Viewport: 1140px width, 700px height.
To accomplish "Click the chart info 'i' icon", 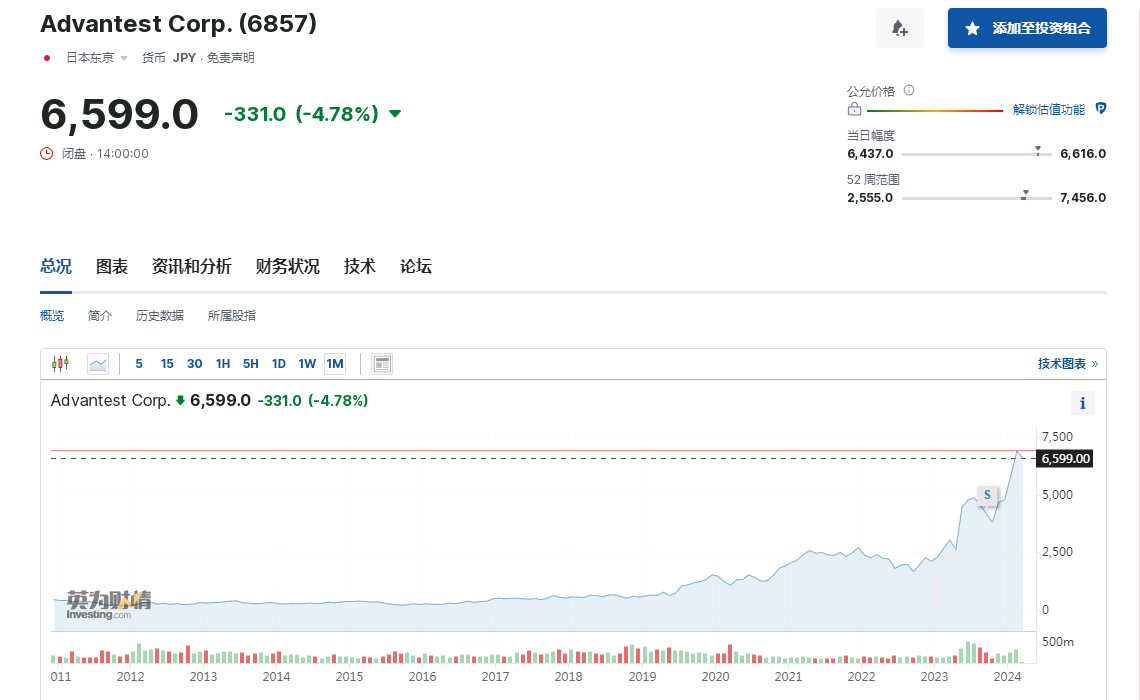I will coord(1082,403).
